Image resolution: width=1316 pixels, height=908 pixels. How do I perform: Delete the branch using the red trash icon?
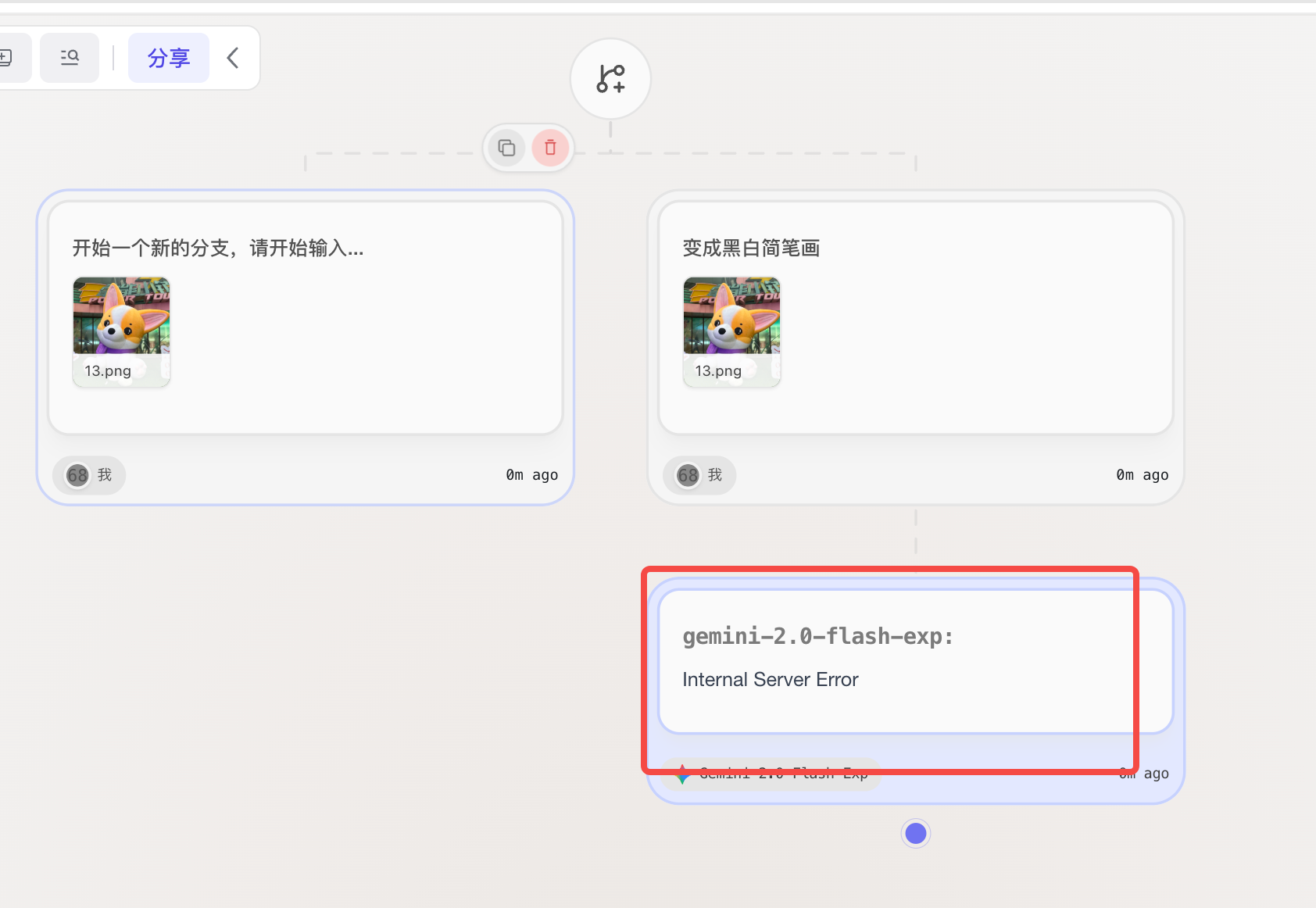tap(550, 148)
